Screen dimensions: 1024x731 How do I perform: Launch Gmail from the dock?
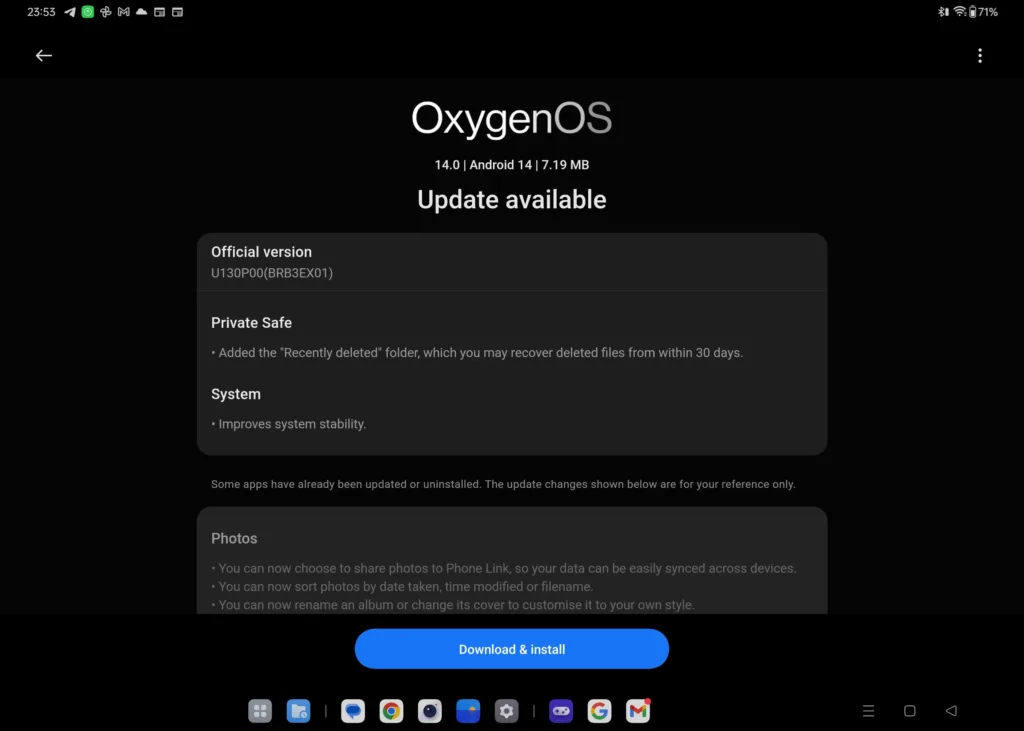[638, 710]
